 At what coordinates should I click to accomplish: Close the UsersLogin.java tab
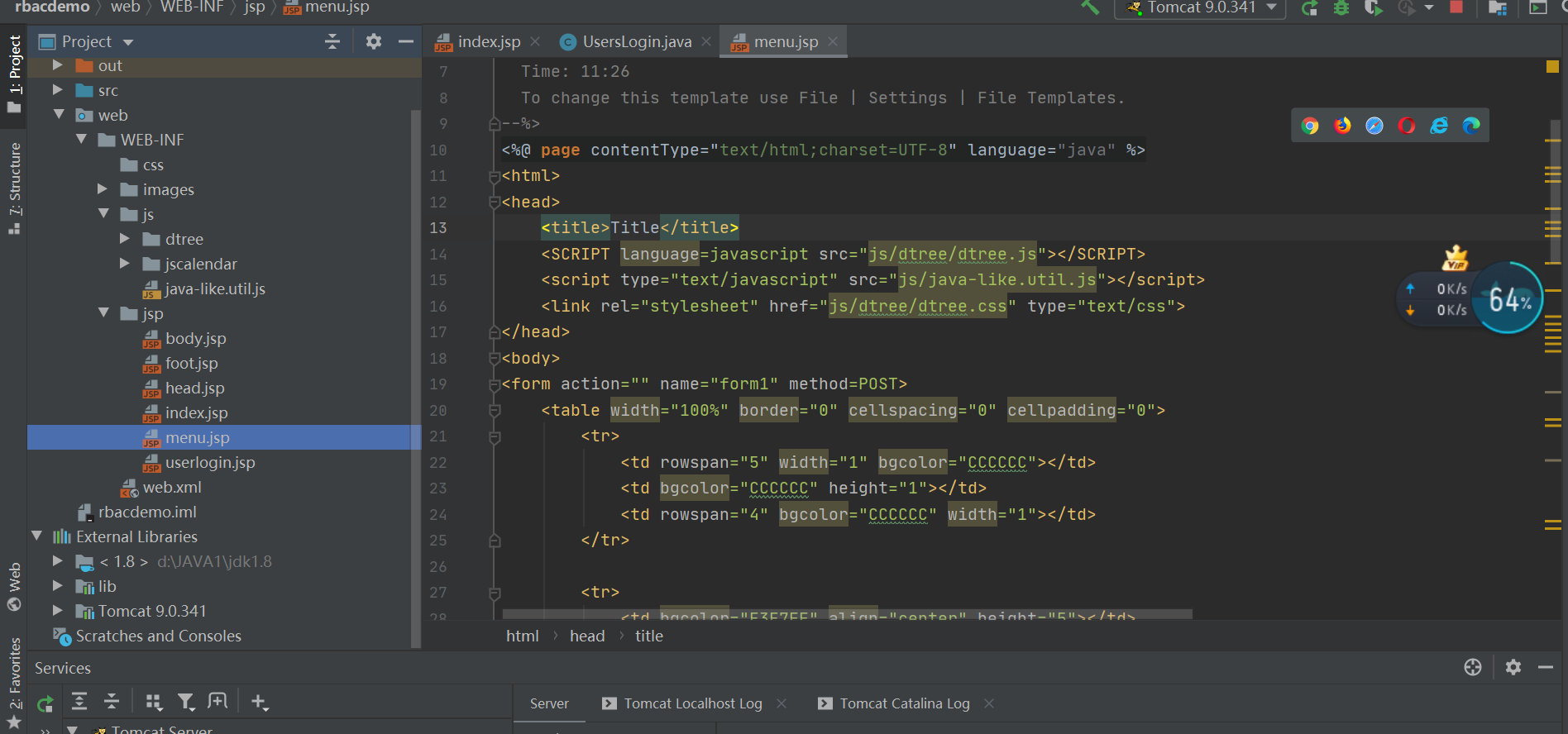(706, 41)
